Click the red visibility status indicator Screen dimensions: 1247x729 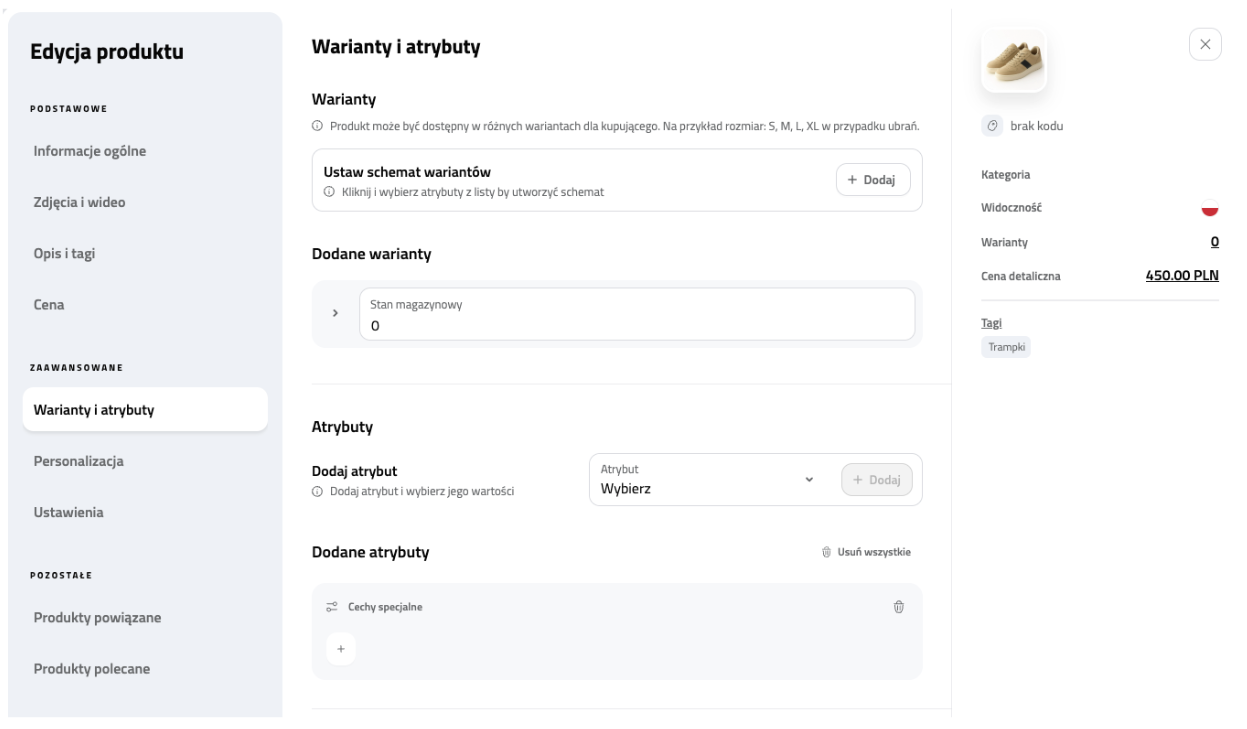coord(1209,208)
